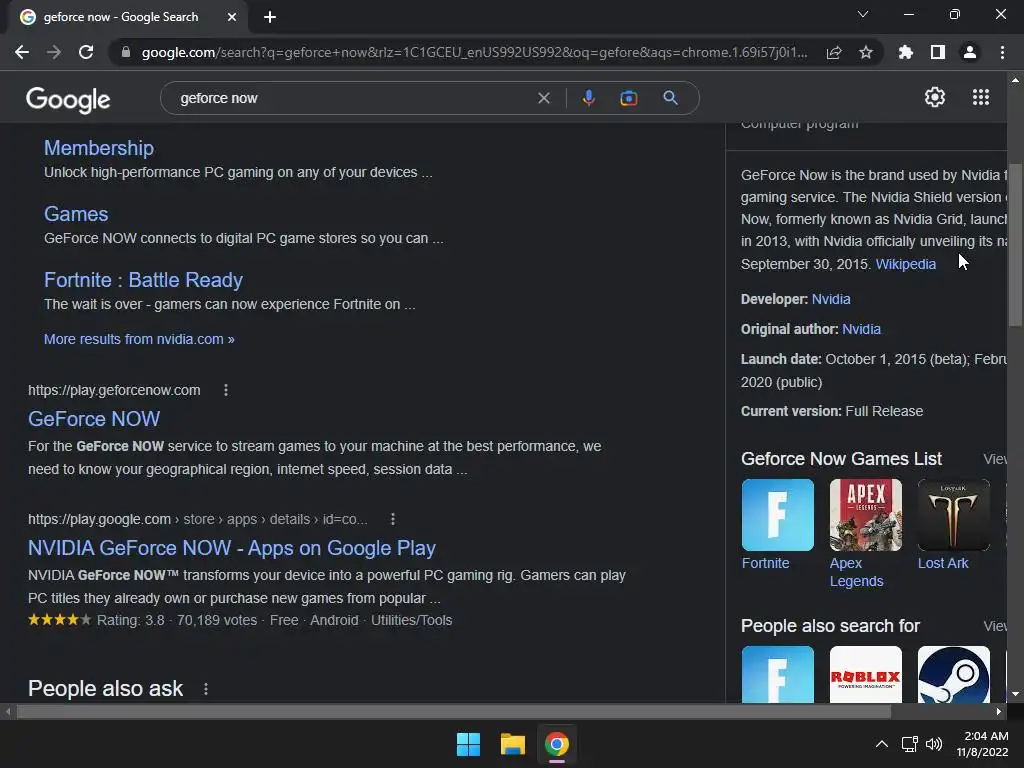Open options menu for play.geforcenow.com result
The height and width of the screenshot is (768, 1024).
(x=226, y=390)
